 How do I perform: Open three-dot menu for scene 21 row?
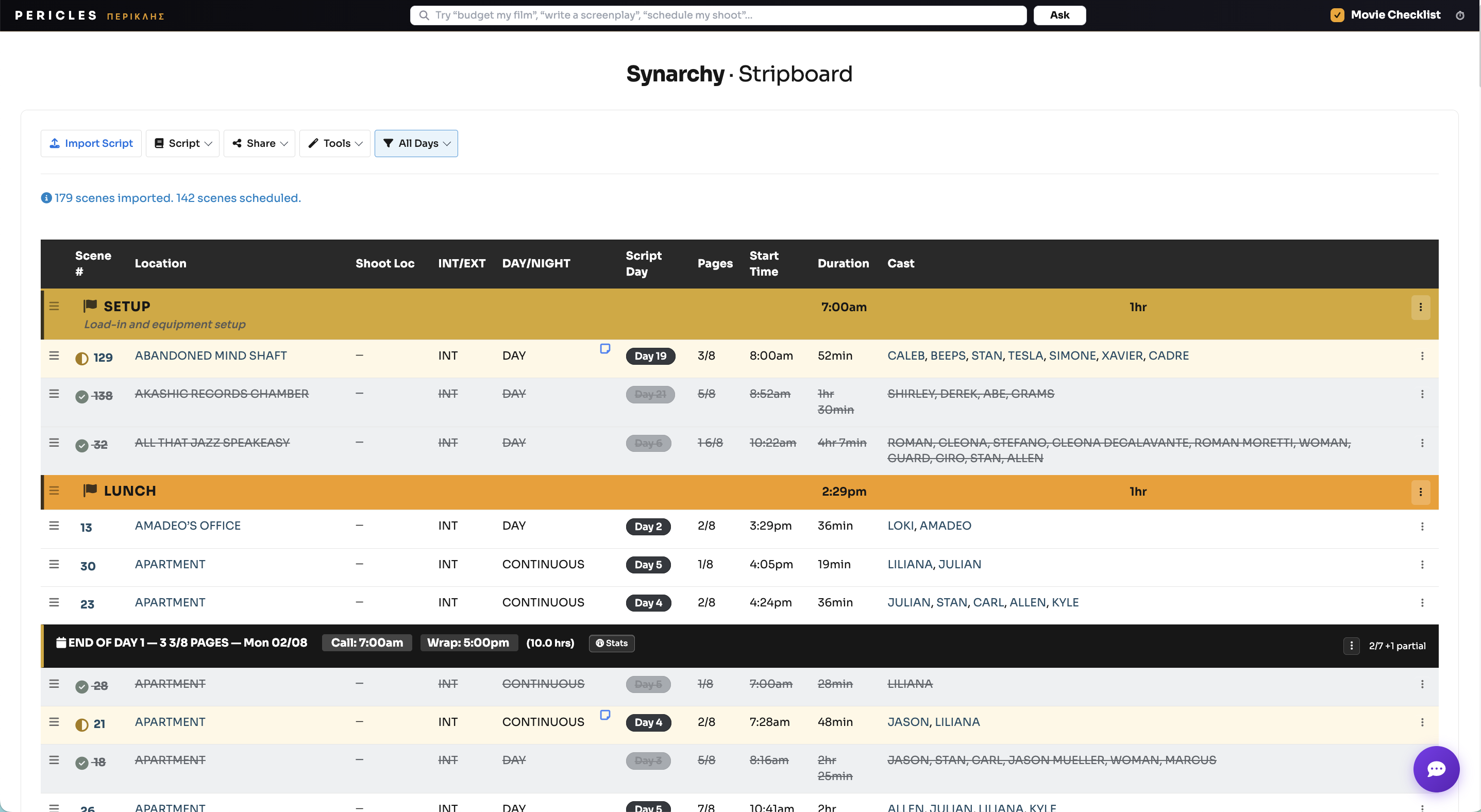(1422, 722)
